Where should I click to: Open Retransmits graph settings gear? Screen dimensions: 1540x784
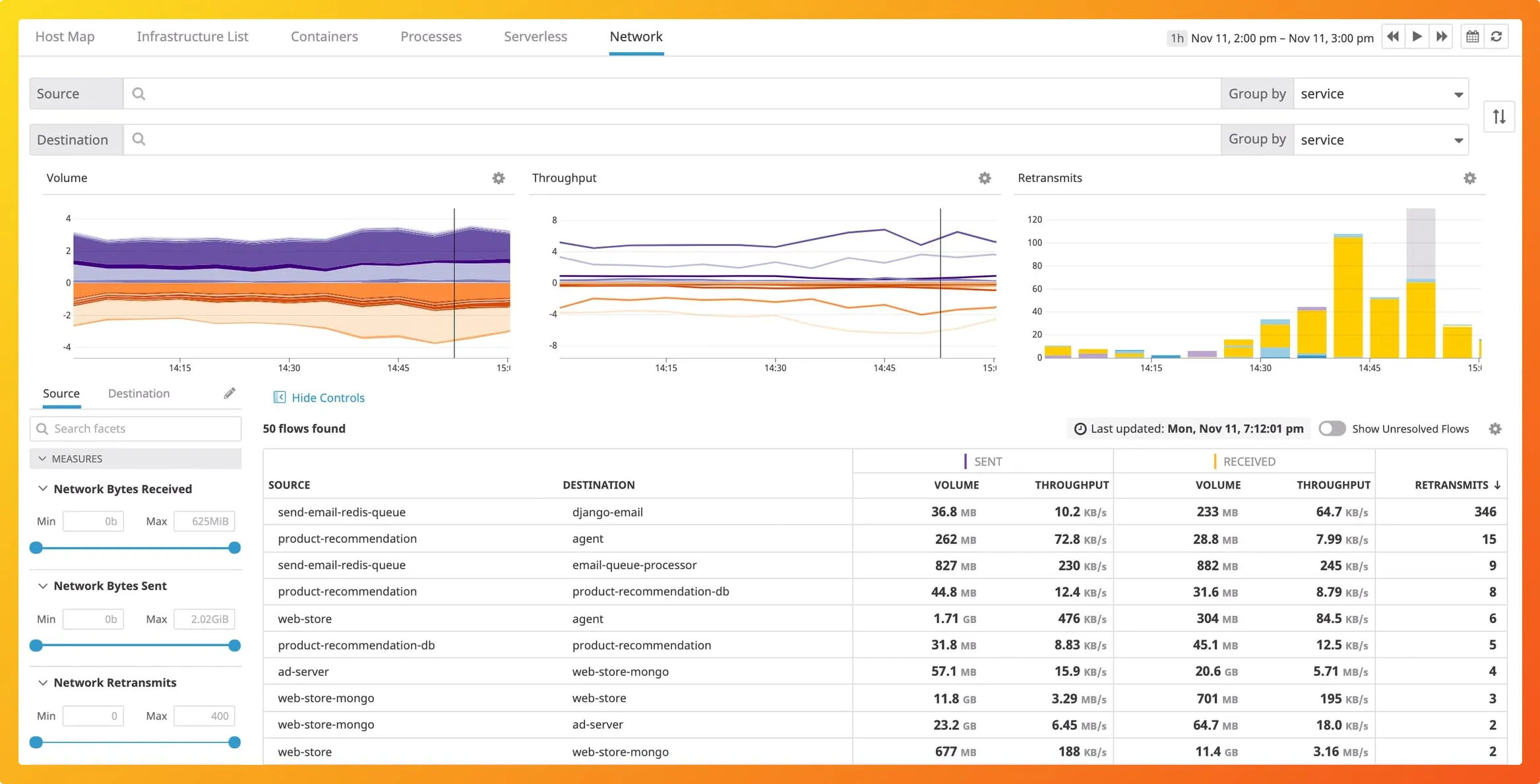[1470, 178]
